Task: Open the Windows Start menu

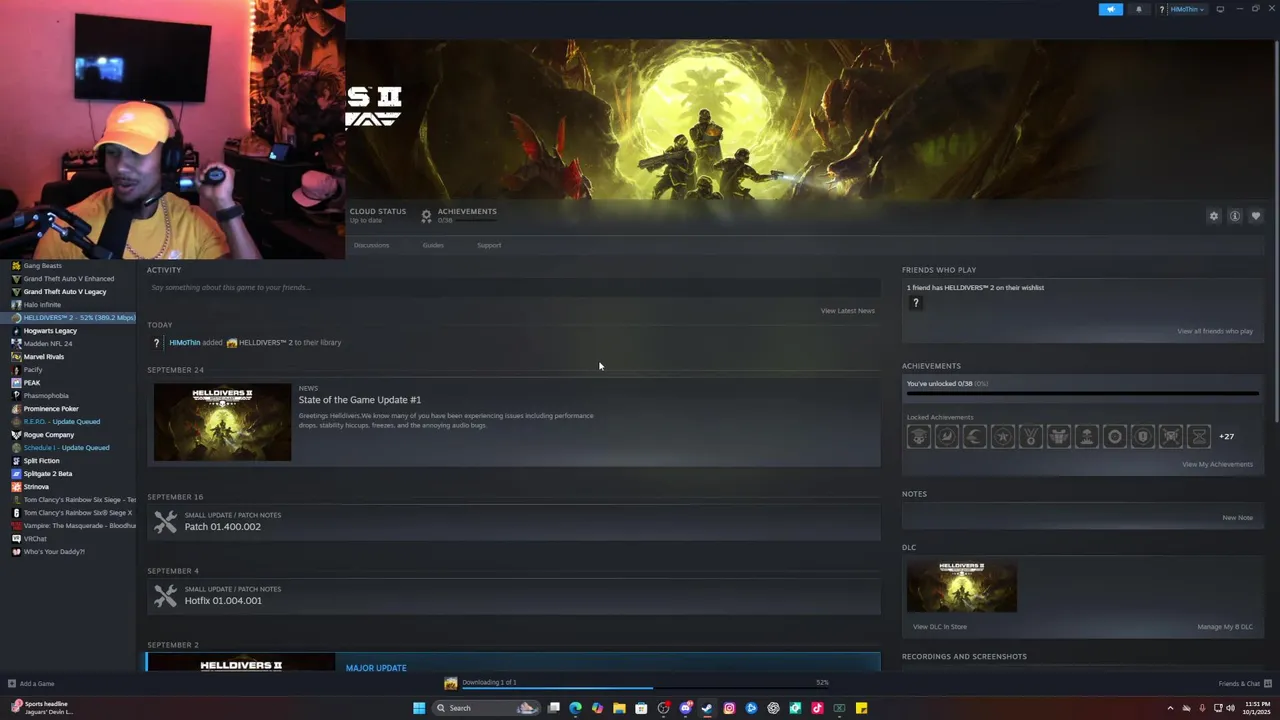Action: click(x=419, y=708)
